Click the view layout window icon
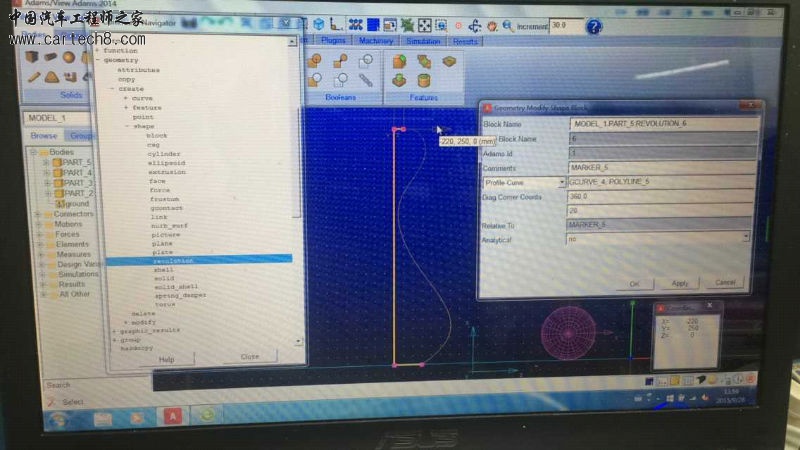The height and width of the screenshot is (450, 800). tap(390, 24)
